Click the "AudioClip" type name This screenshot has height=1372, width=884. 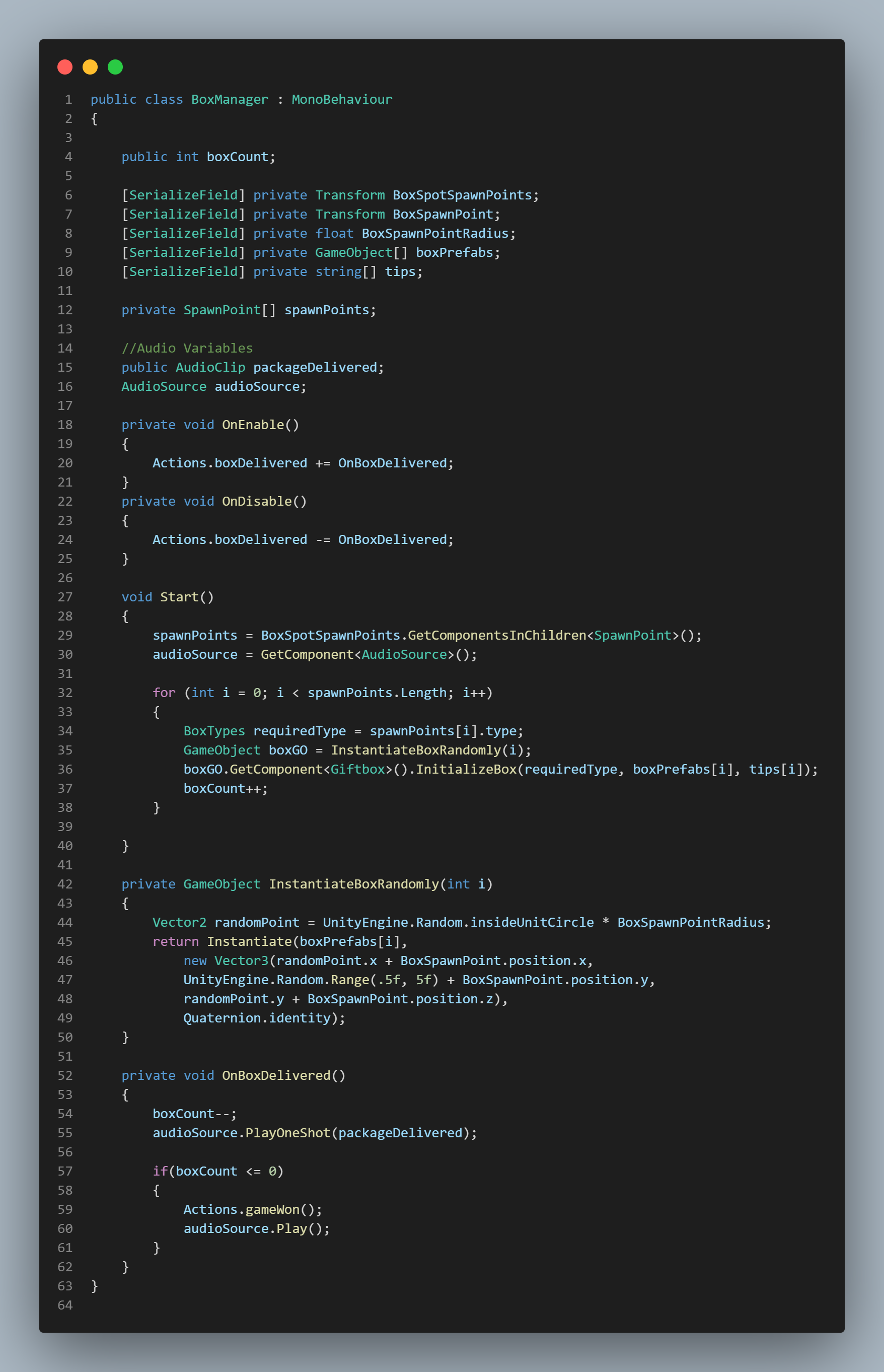point(210,368)
